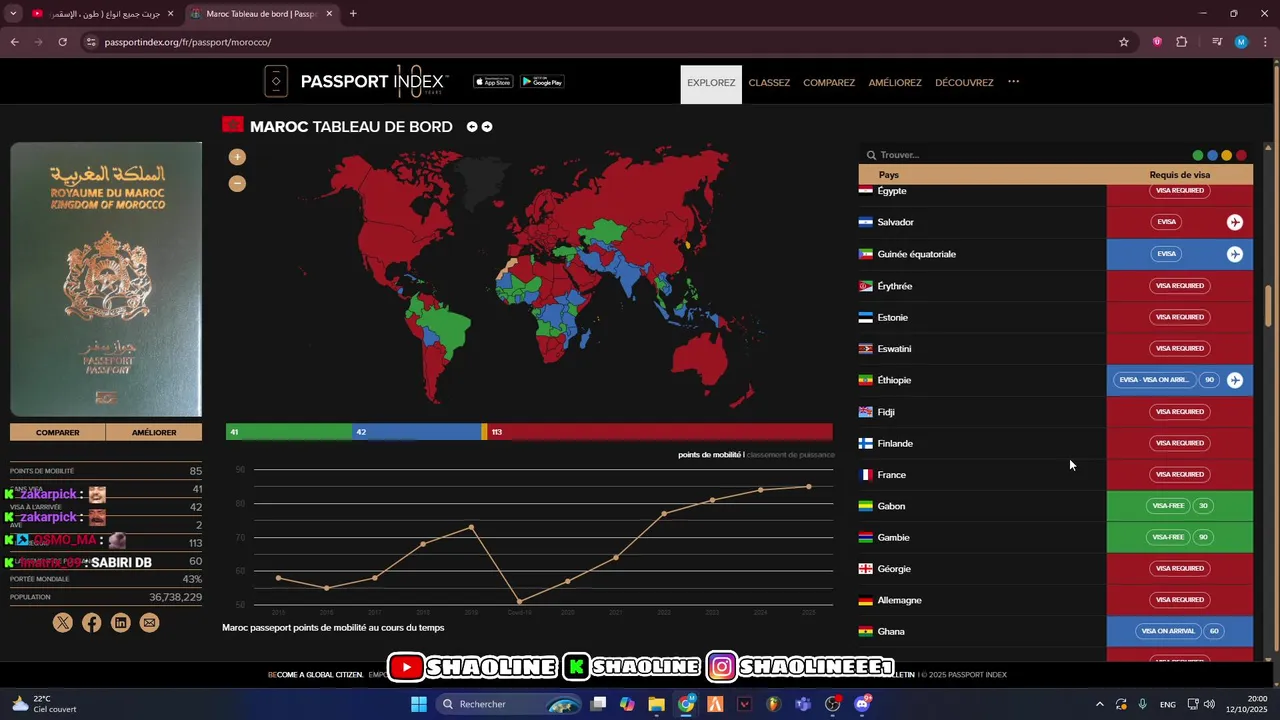Select points de mobilité chart view
The height and width of the screenshot is (720, 1280).
coord(710,455)
